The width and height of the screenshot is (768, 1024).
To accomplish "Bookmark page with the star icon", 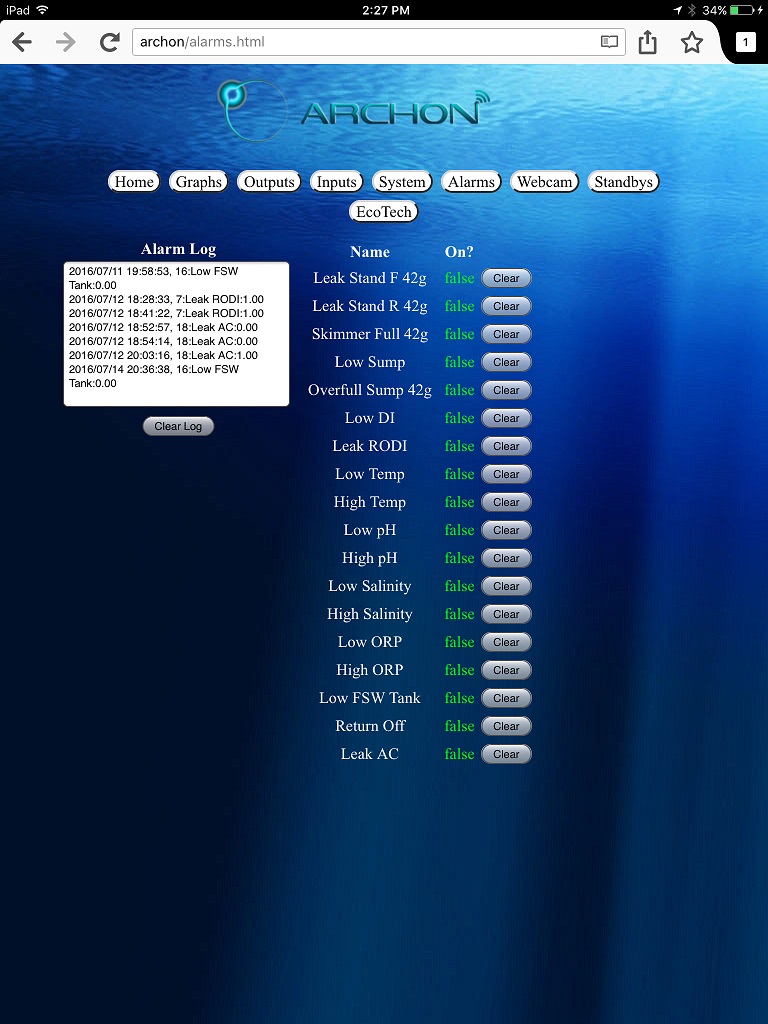I will (x=691, y=42).
